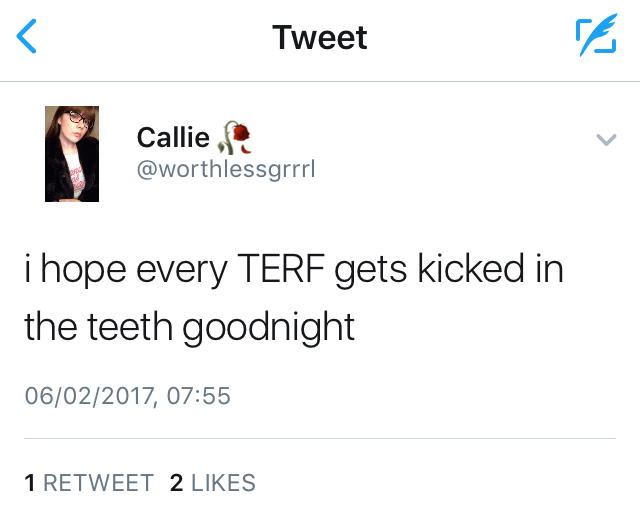Click the word kicked in the tweet
The width and height of the screenshot is (640, 517).
(470, 270)
